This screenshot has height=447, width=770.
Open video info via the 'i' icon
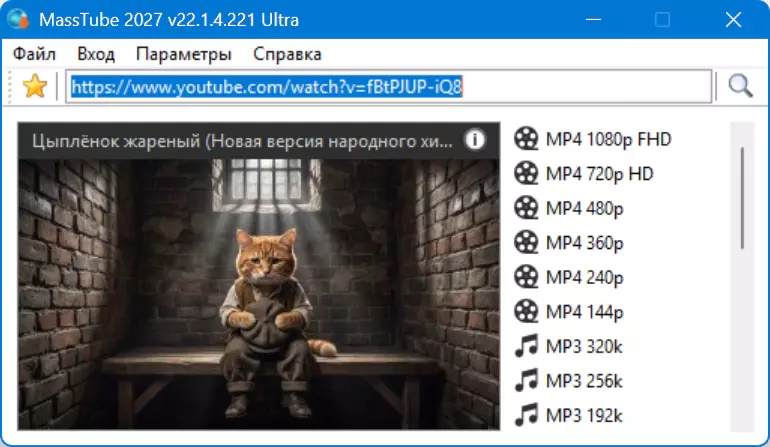click(x=474, y=140)
